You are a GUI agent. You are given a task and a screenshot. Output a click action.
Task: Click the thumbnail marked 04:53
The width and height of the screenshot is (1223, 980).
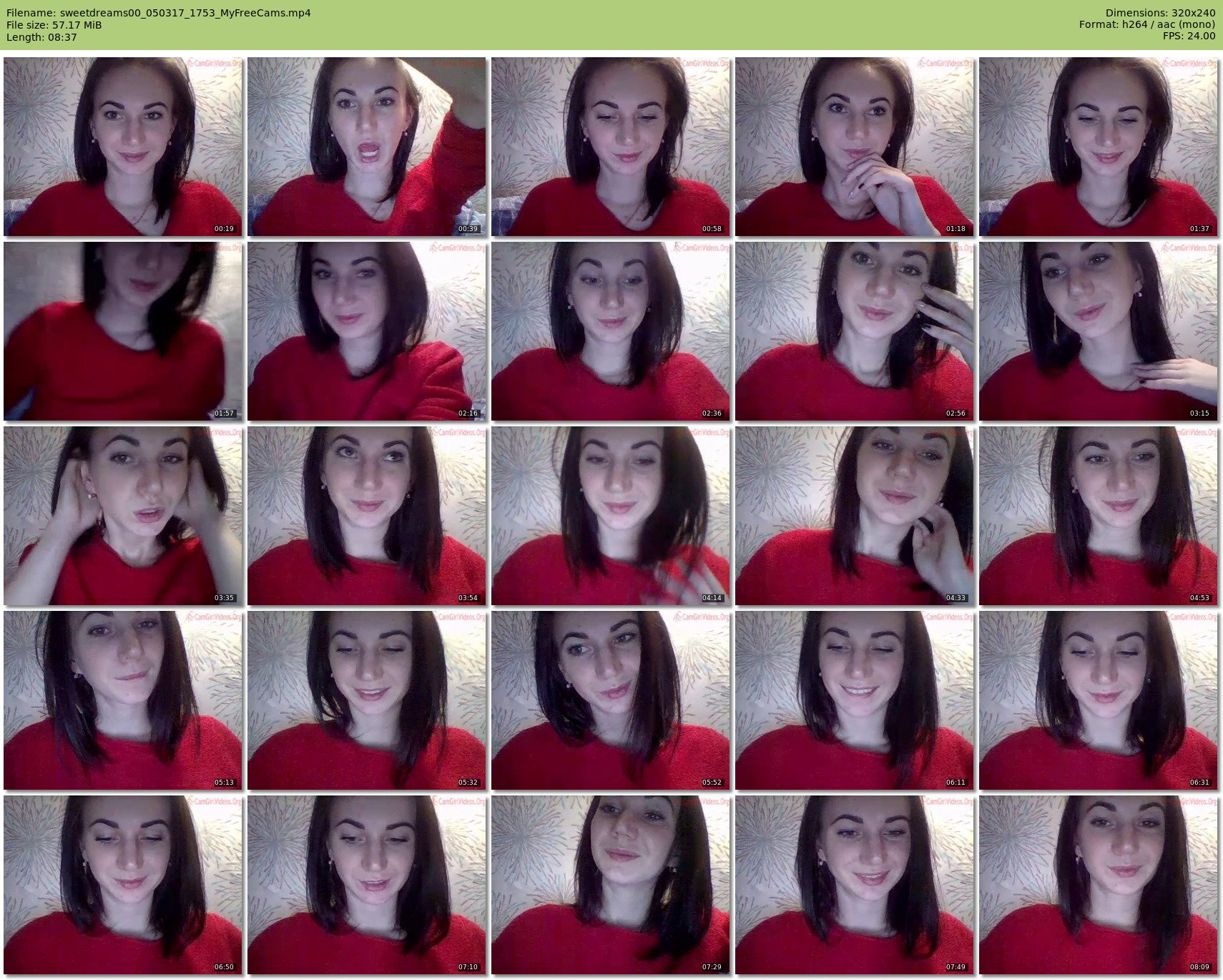coord(1099,516)
